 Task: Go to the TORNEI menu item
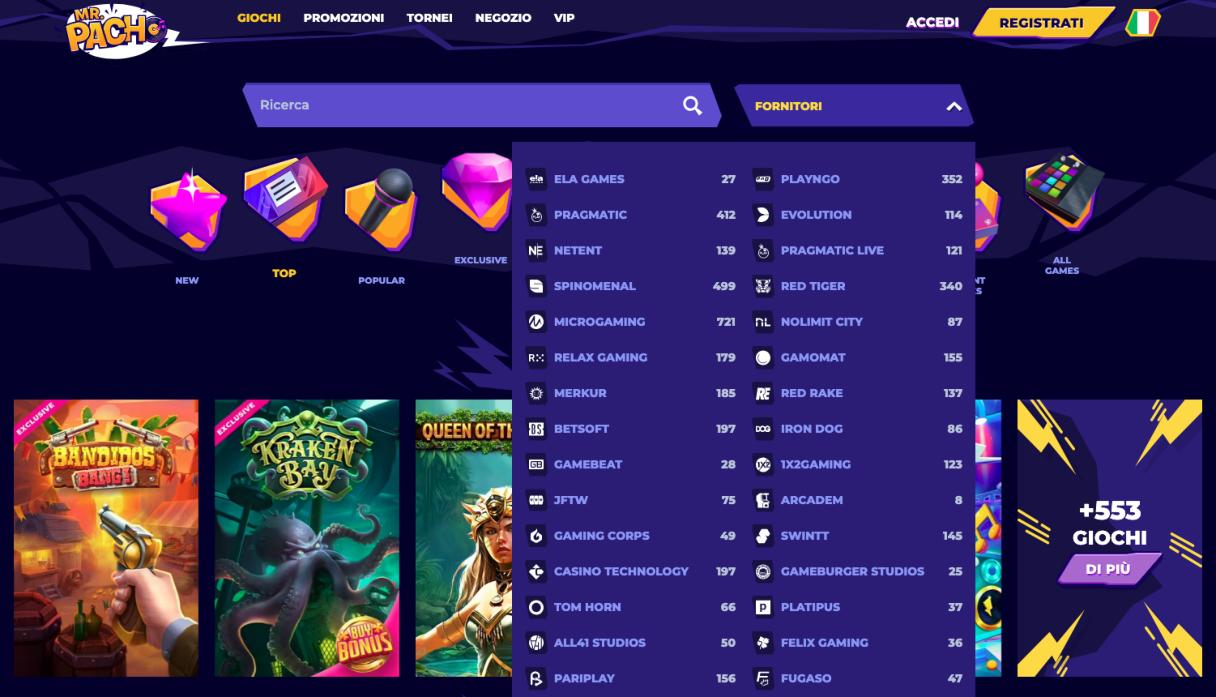coord(429,18)
